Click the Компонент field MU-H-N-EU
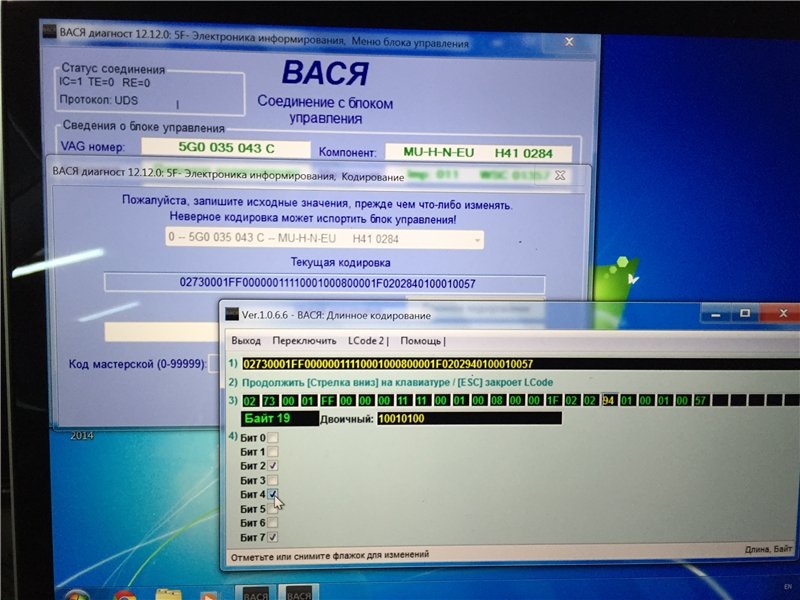Viewport: 800px width, 600px height. [478, 153]
